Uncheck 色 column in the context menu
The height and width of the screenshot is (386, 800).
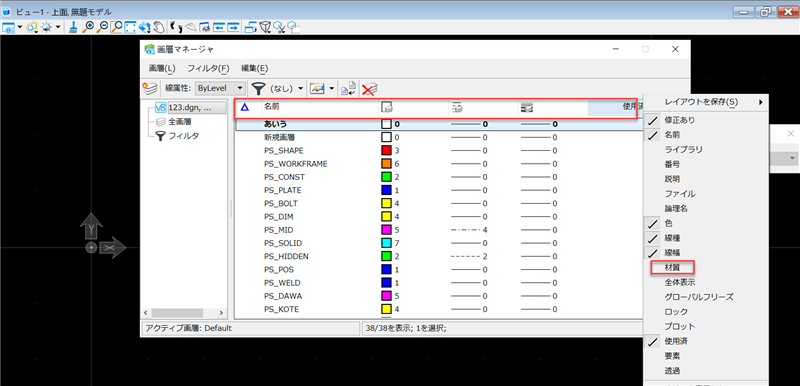click(668, 223)
